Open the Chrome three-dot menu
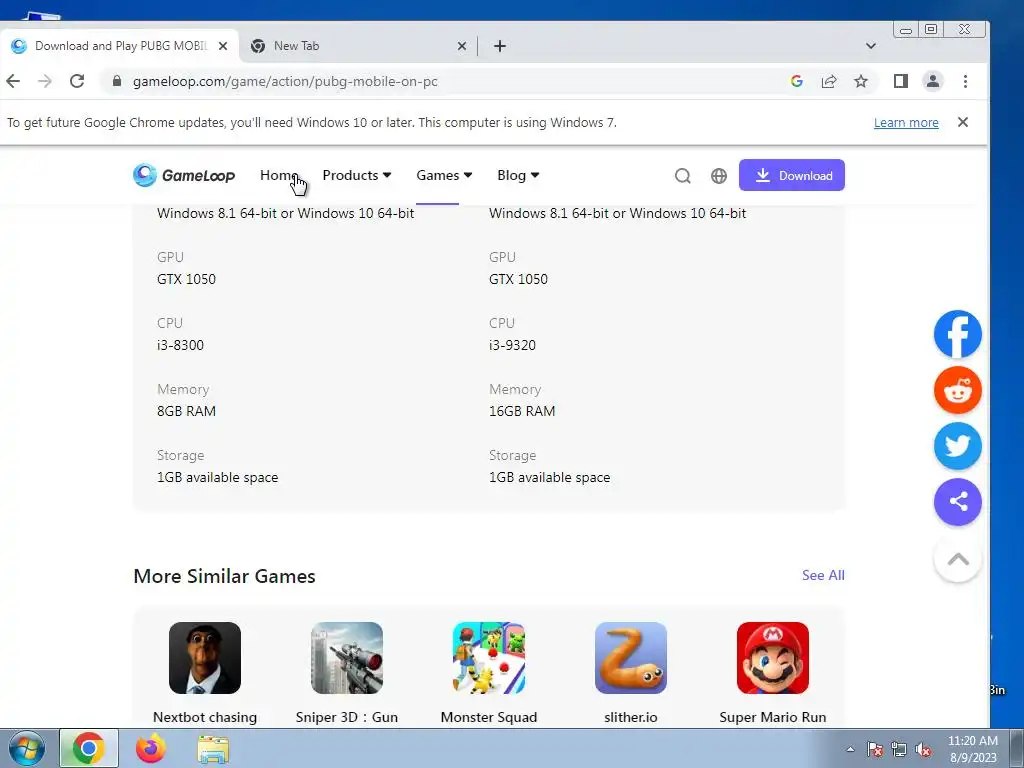 [x=965, y=81]
